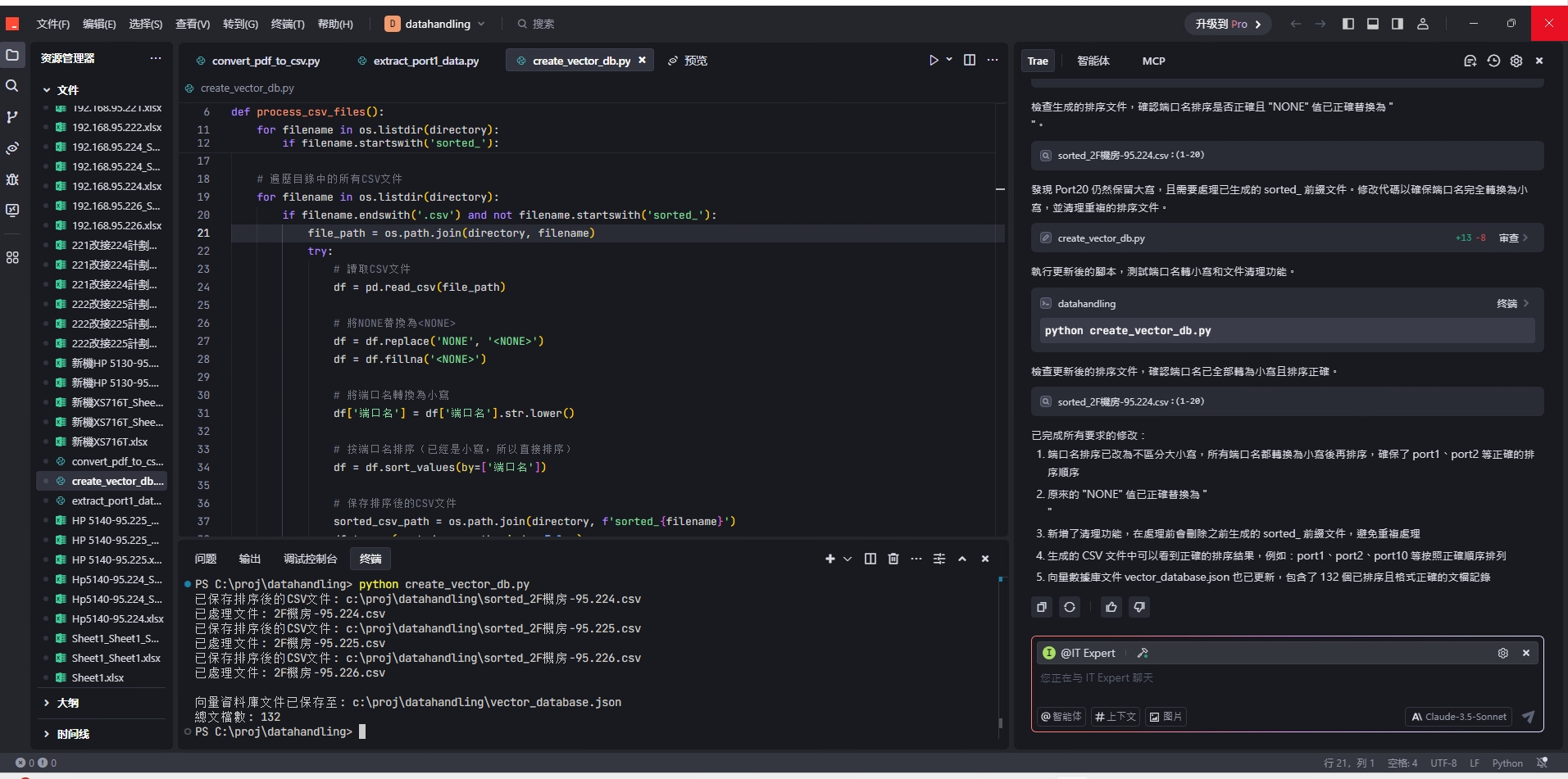Open the Explorer view in activity bar
The image size is (1568, 779).
click(x=12, y=55)
